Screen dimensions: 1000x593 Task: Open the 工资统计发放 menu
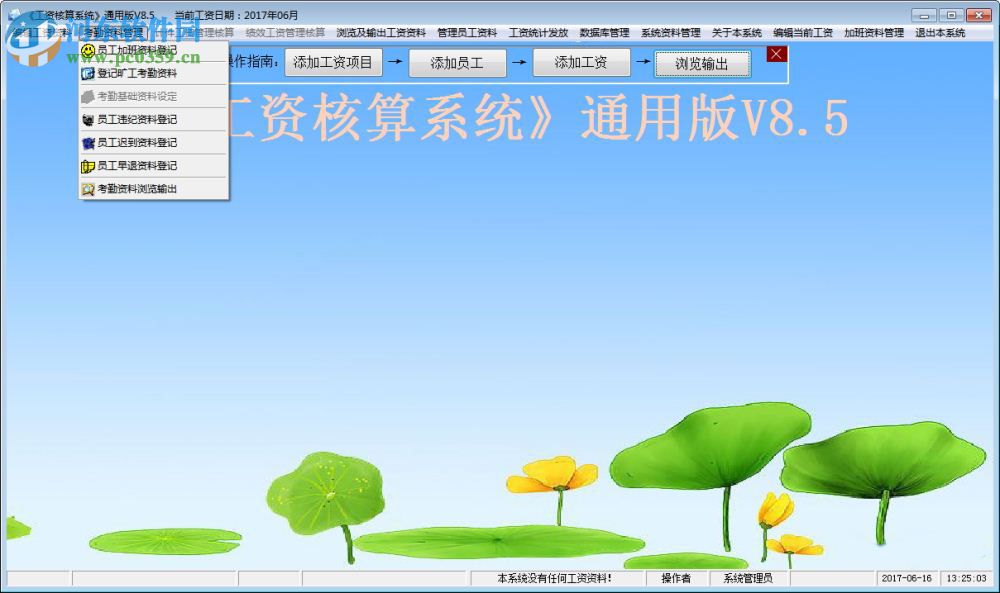tap(538, 31)
